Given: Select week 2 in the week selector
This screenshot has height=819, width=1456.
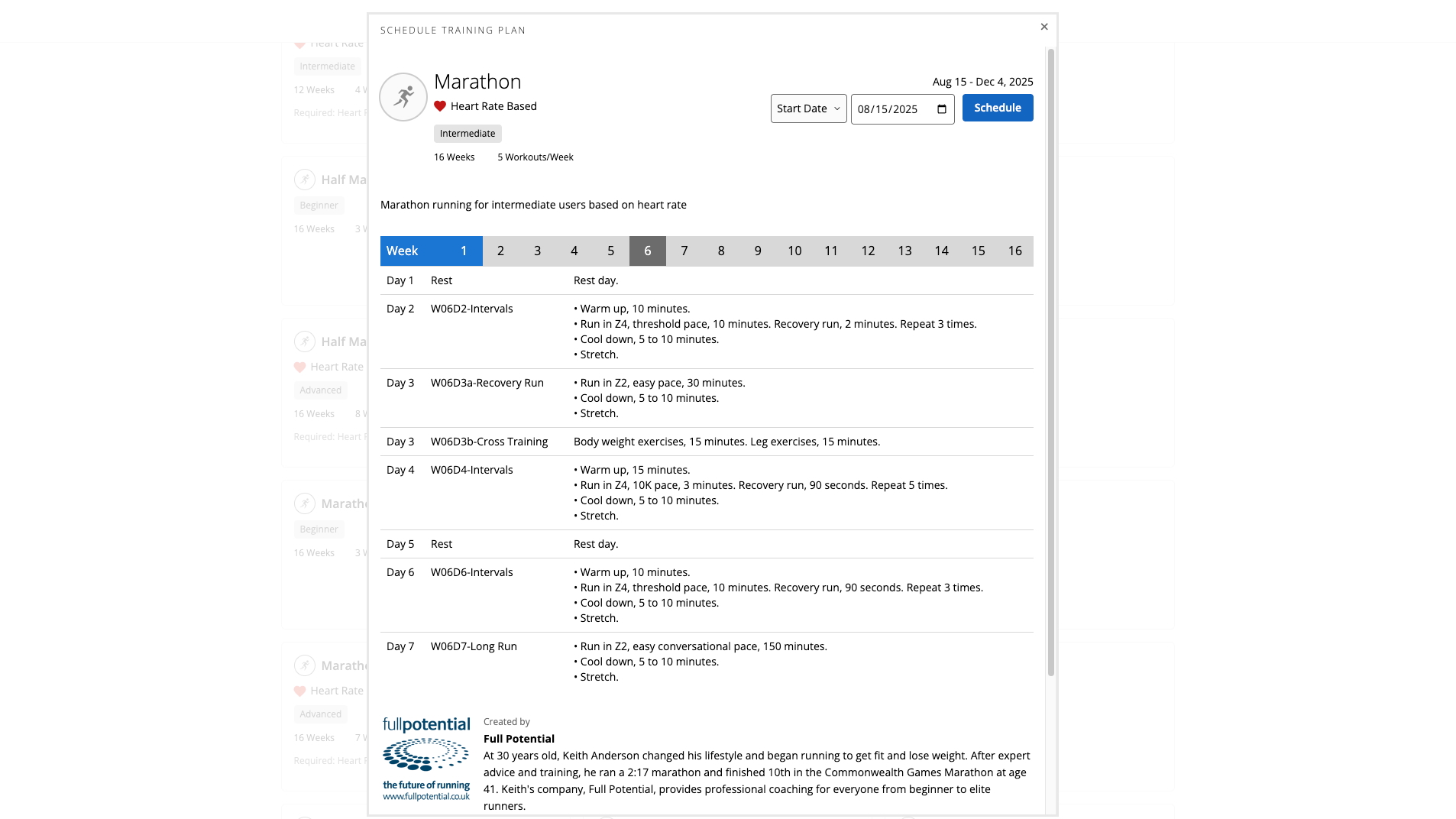Looking at the screenshot, I should pos(500,251).
